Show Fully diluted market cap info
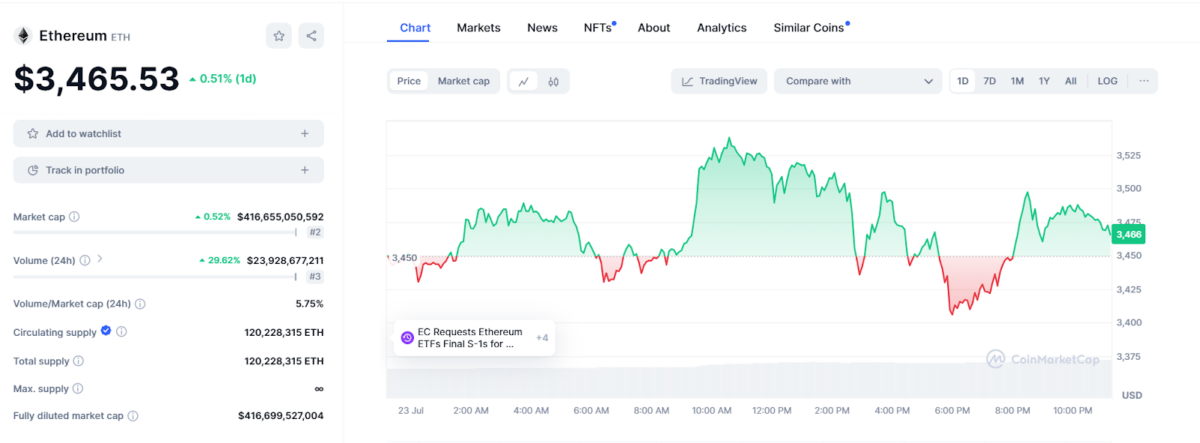 [x=133, y=416]
